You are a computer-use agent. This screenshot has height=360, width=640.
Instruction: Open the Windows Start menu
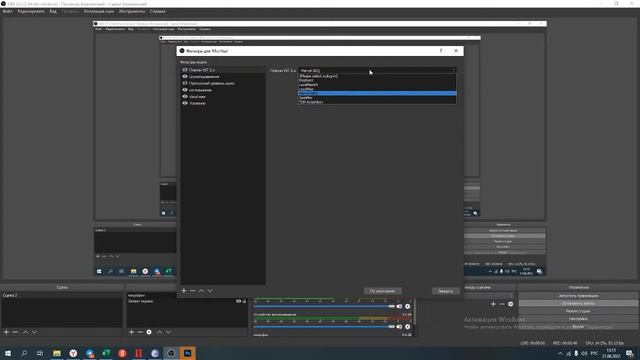(x=8, y=353)
